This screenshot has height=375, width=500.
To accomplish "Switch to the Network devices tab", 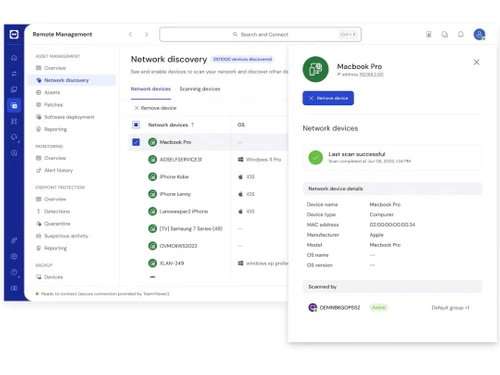I will (x=151, y=89).
